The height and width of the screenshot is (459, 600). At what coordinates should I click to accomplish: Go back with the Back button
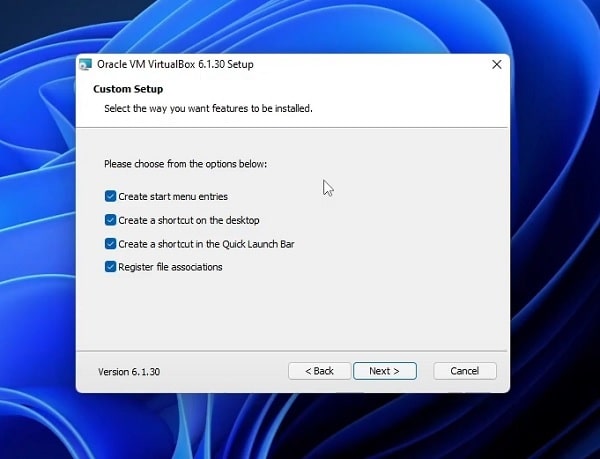point(320,371)
